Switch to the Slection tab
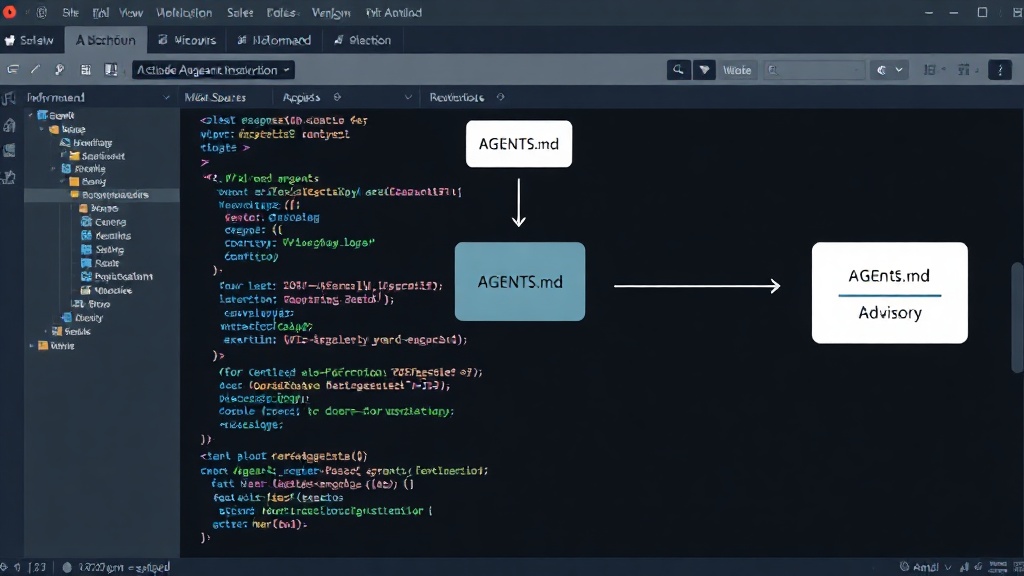The height and width of the screenshot is (576, 1024). pyautogui.click(x=362, y=40)
